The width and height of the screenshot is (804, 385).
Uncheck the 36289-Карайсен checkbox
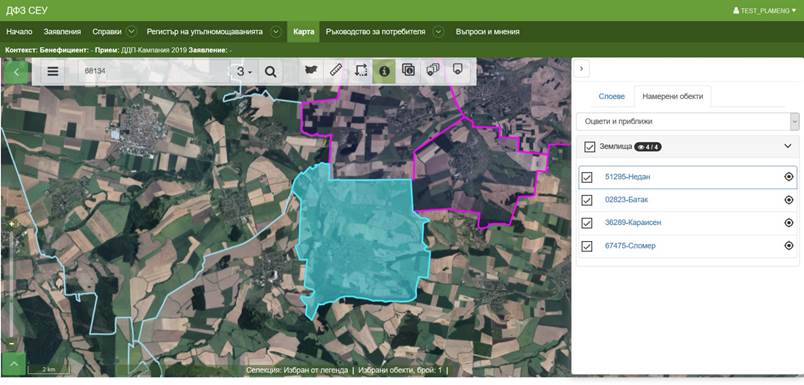587,223
